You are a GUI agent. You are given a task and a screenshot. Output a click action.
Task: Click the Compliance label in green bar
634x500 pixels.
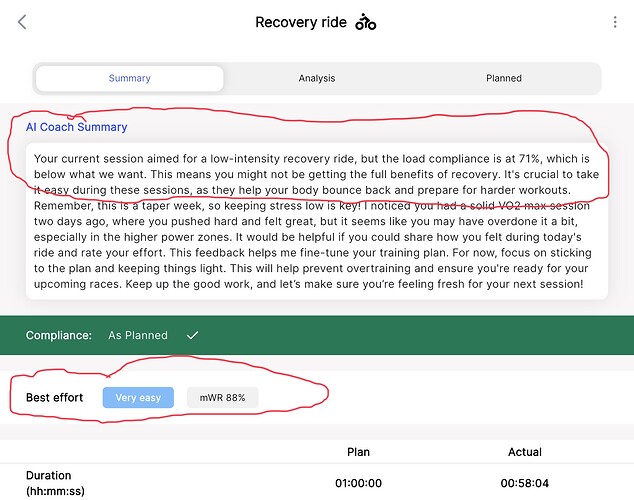coord(59,335)
